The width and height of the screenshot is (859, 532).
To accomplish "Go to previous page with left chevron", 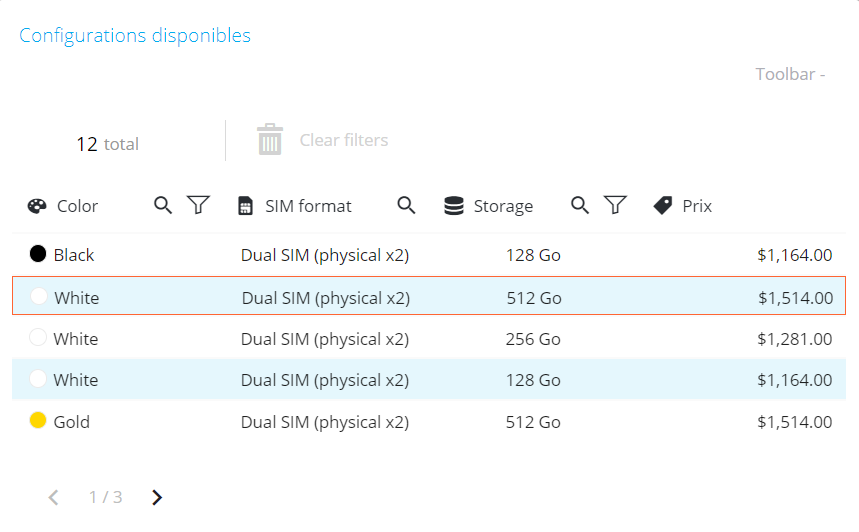I will pyautogui.click(x=54, y=497).
